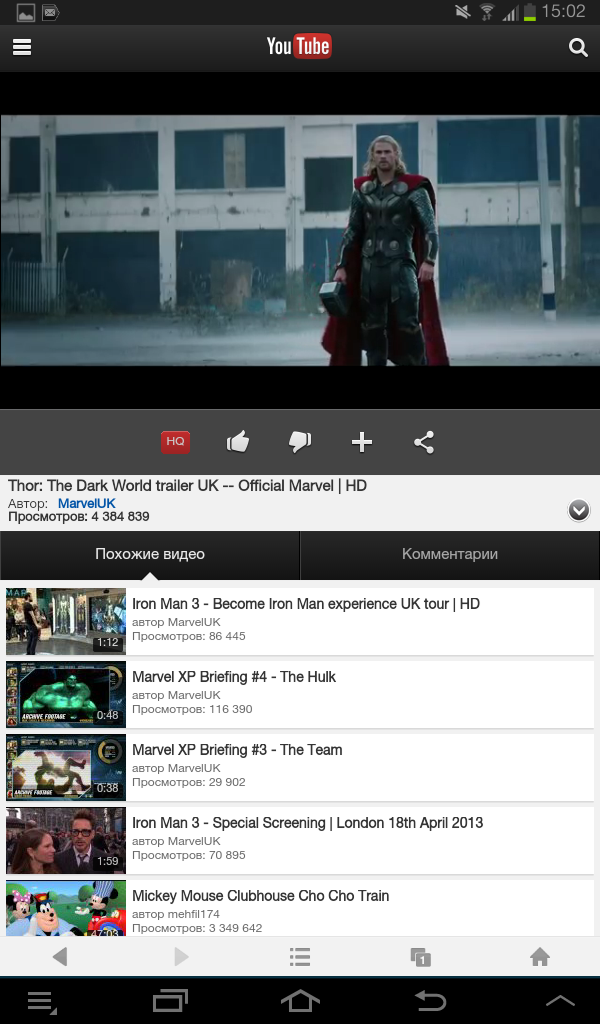Tap the Android back button
Image resolution: width=600 pixels, height=1024 pixels.
point(430,1000)
